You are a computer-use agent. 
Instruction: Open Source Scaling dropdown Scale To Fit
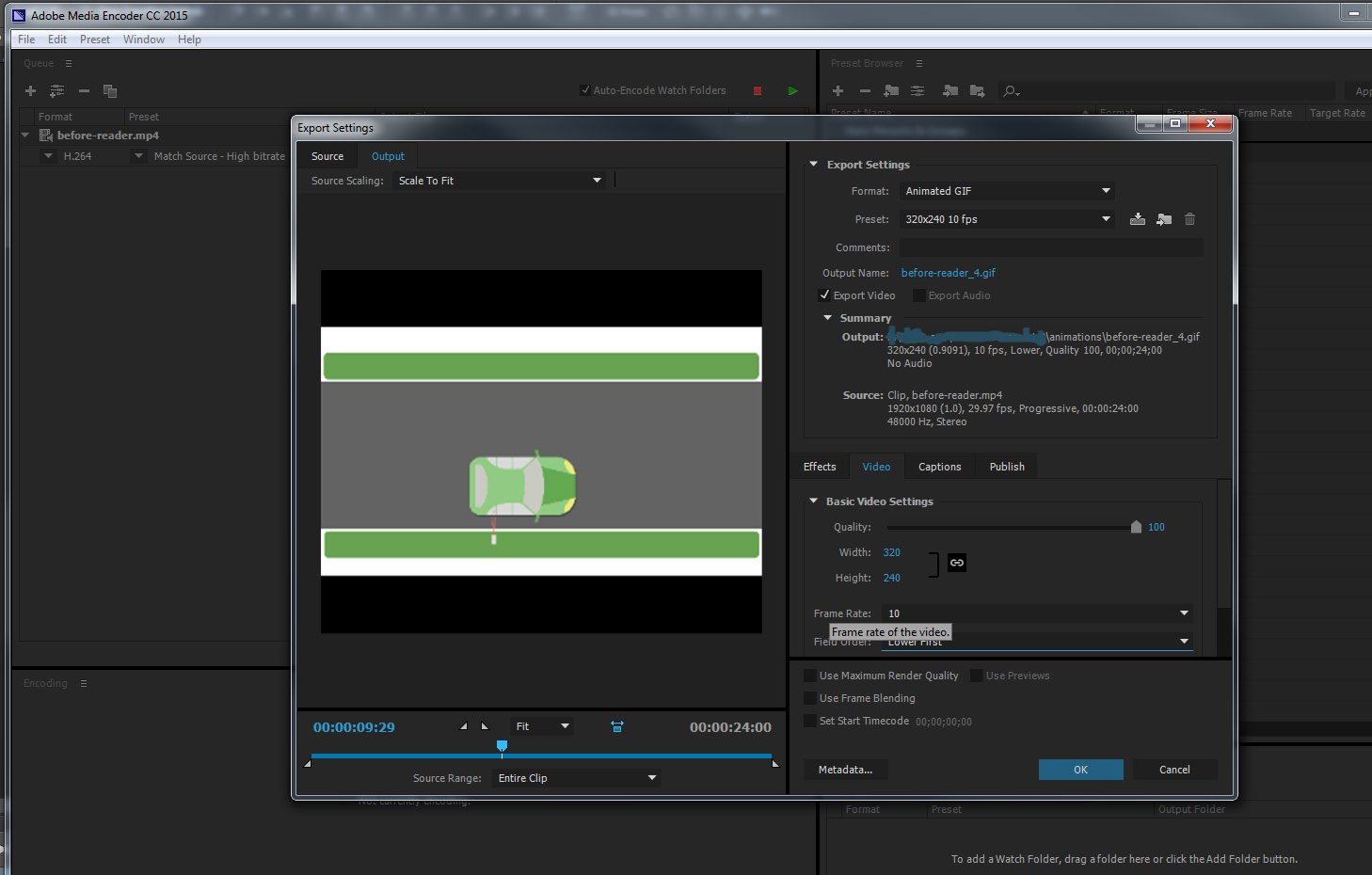tap(500, 181)
